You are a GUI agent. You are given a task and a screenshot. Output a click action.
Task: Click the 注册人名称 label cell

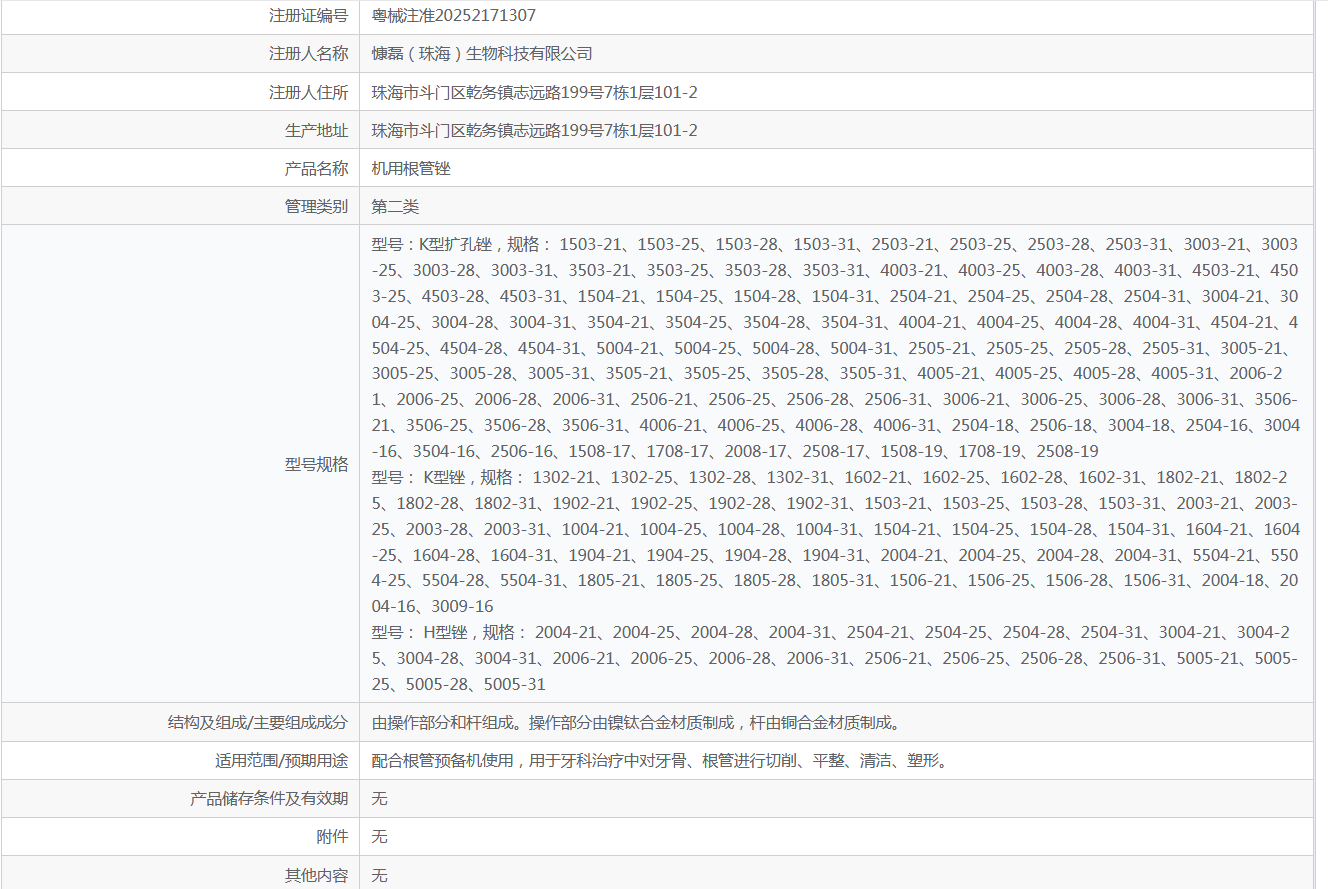pyautogui.click(x=180, y=54)
